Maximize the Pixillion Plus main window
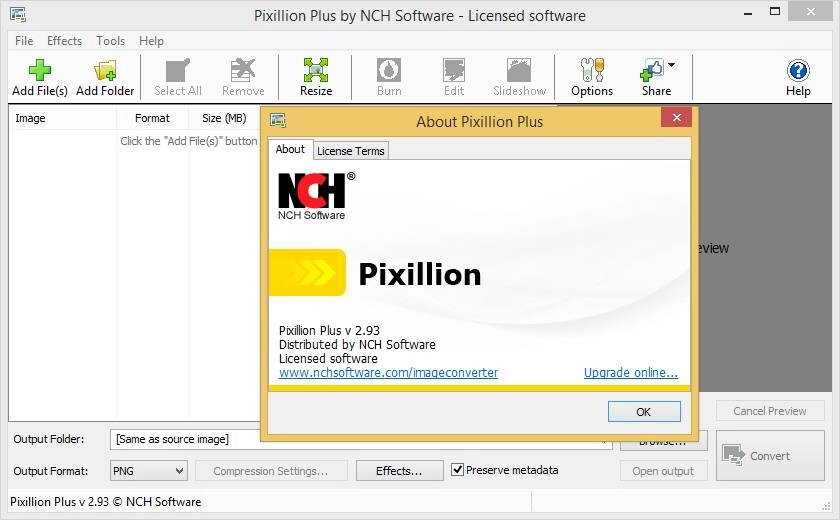The height and width of the screenshot is (520, 840). (x=775, y=12)
